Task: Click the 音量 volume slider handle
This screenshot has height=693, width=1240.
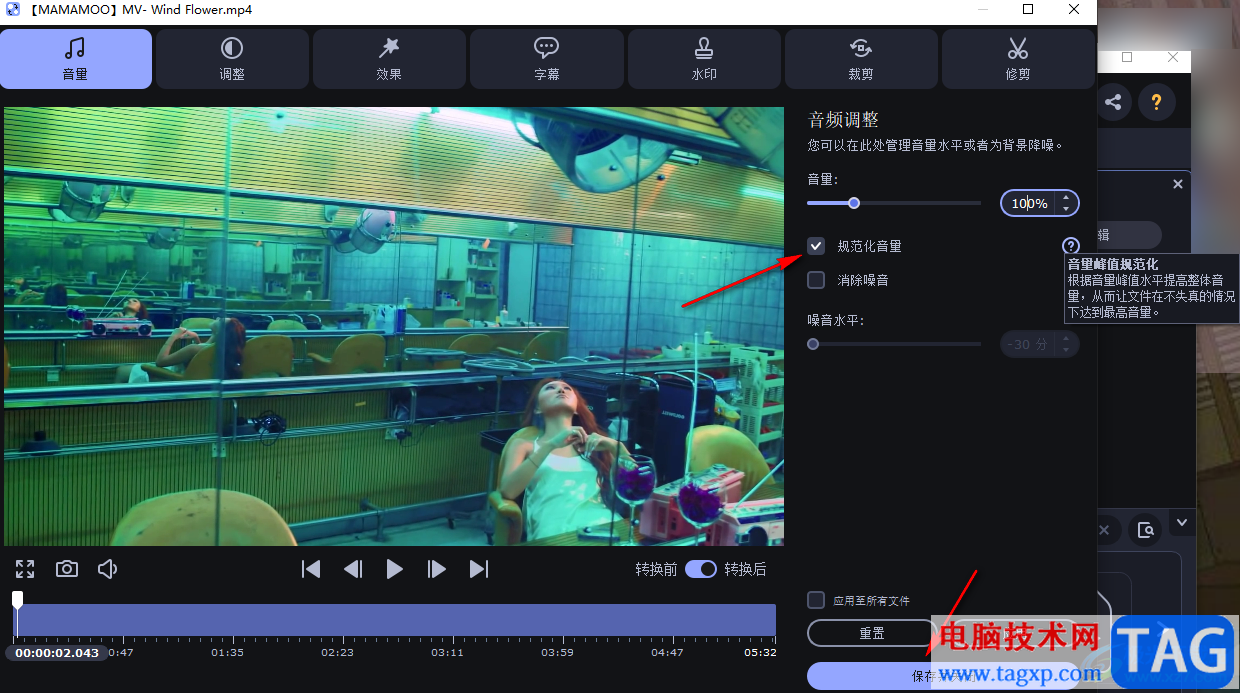Action: click(x=854, y=203)
